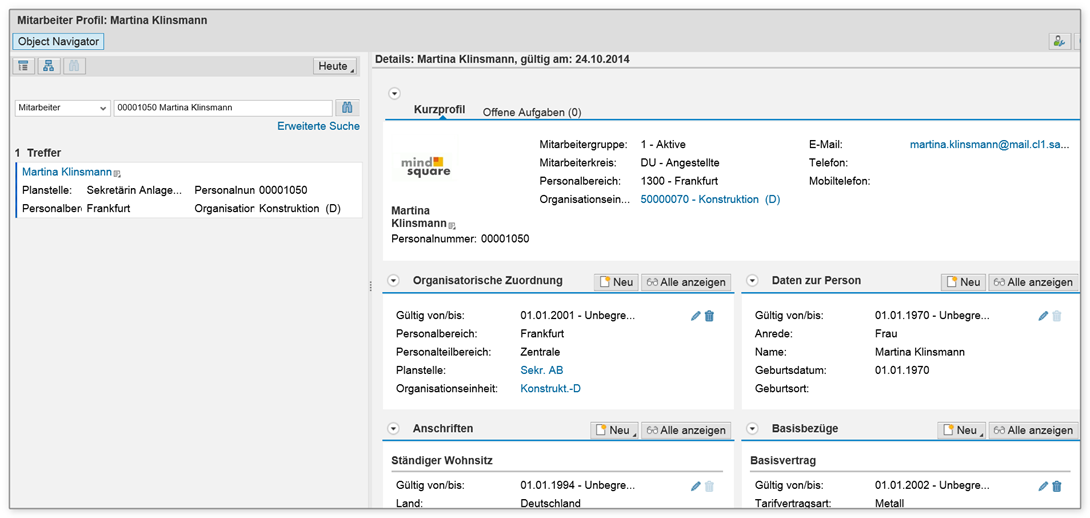Image resolution: width=1090 pixels, height=518 pixels.
Task: Click Alle anzeigen in Daten zur Person
Action: [x=1033, y=282]
